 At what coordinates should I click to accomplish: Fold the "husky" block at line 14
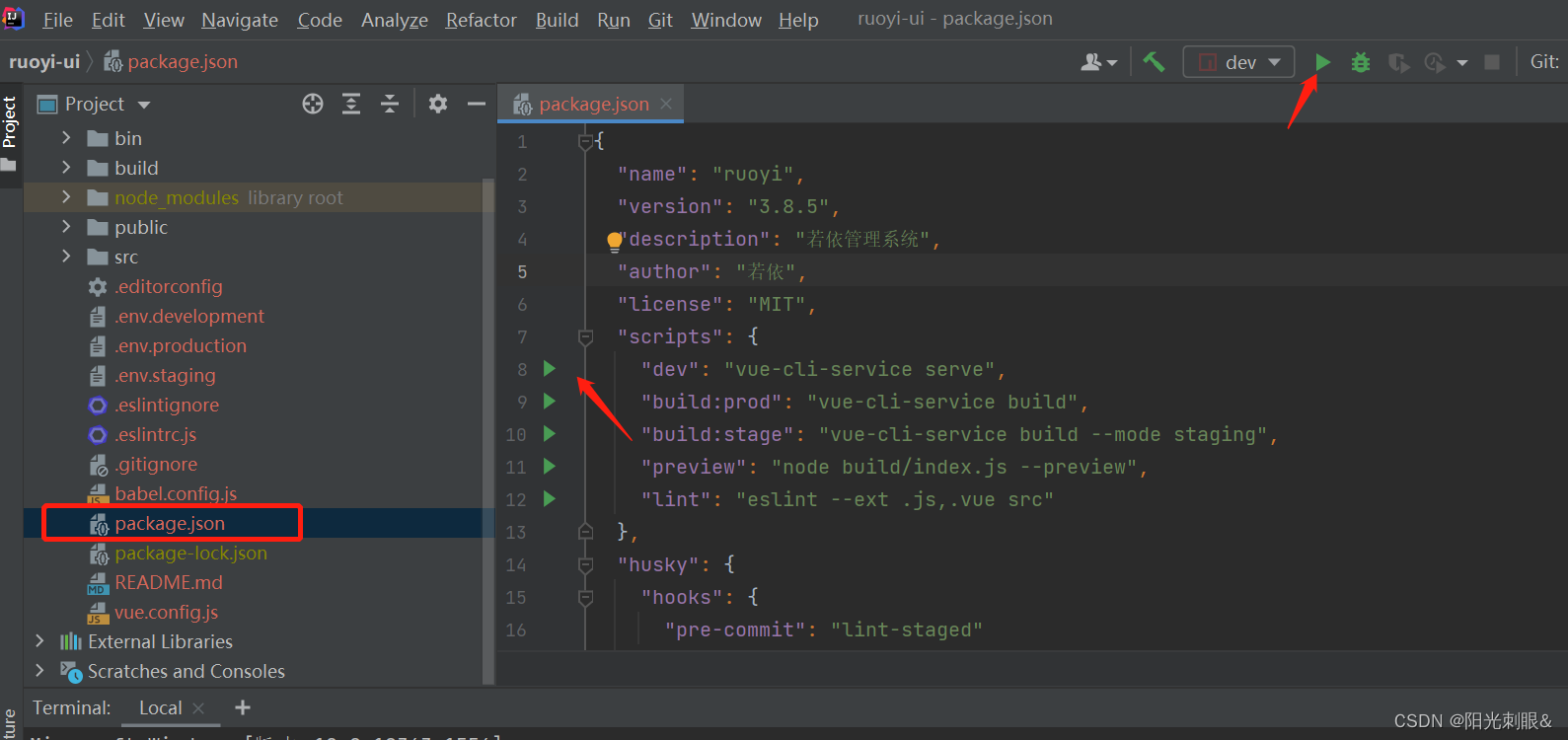(x=585, y=565)
